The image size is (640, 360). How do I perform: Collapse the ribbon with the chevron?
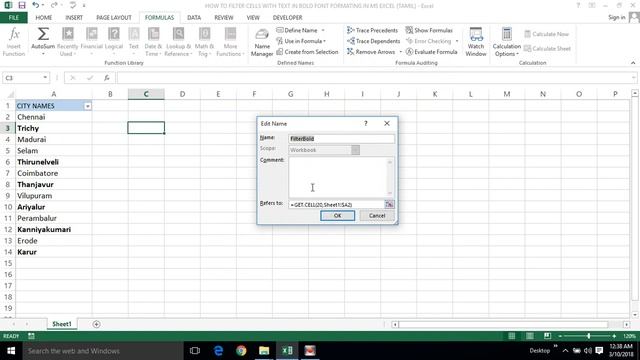(x=633, y=63)
